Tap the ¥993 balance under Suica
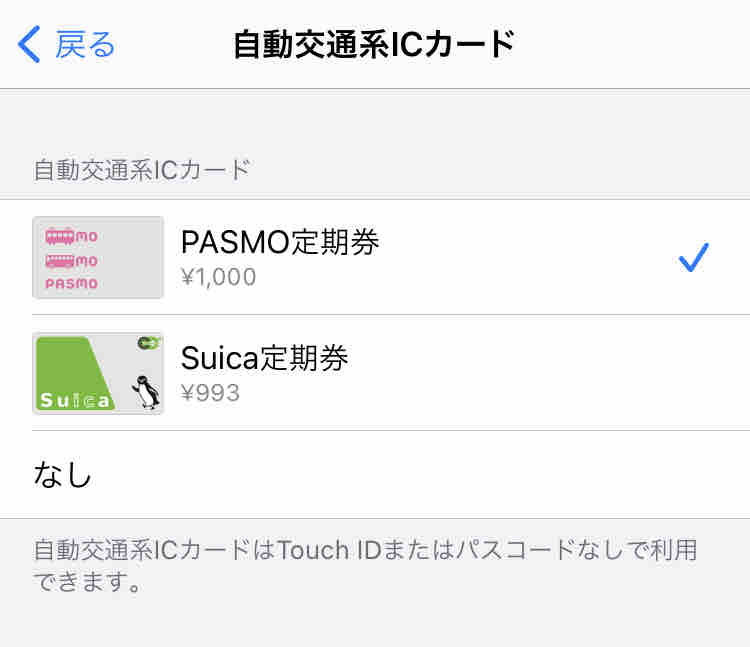 210,393
